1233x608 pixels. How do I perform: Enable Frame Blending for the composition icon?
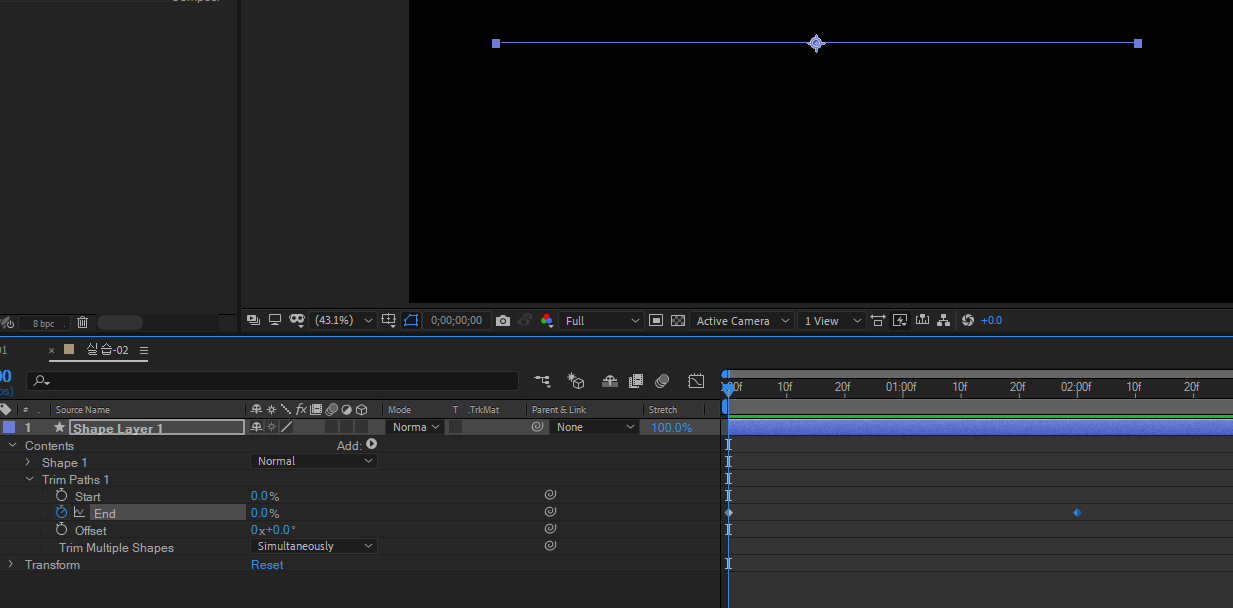(x=636, y=381)
